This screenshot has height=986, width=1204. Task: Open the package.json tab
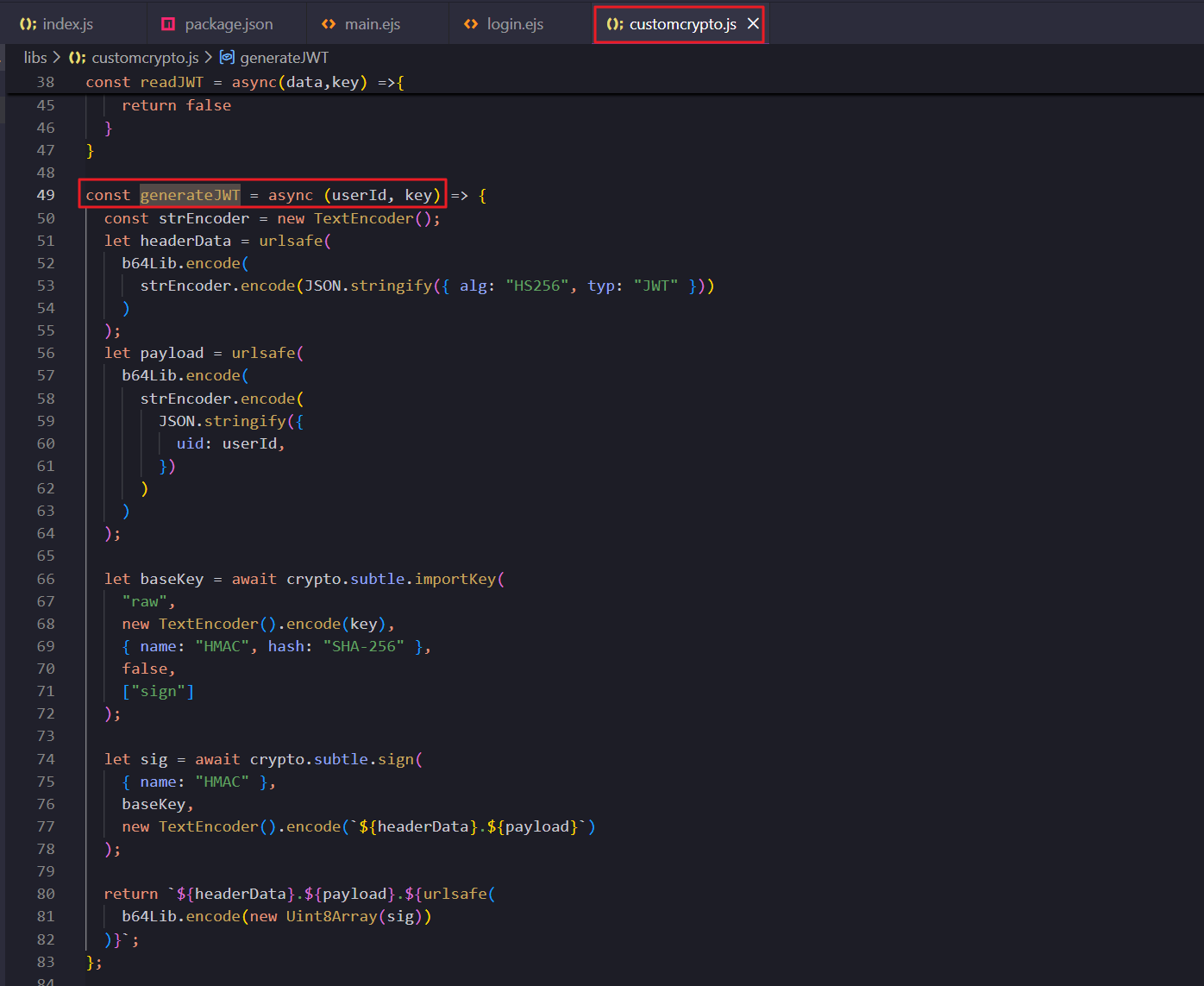(x=229, y=24)
